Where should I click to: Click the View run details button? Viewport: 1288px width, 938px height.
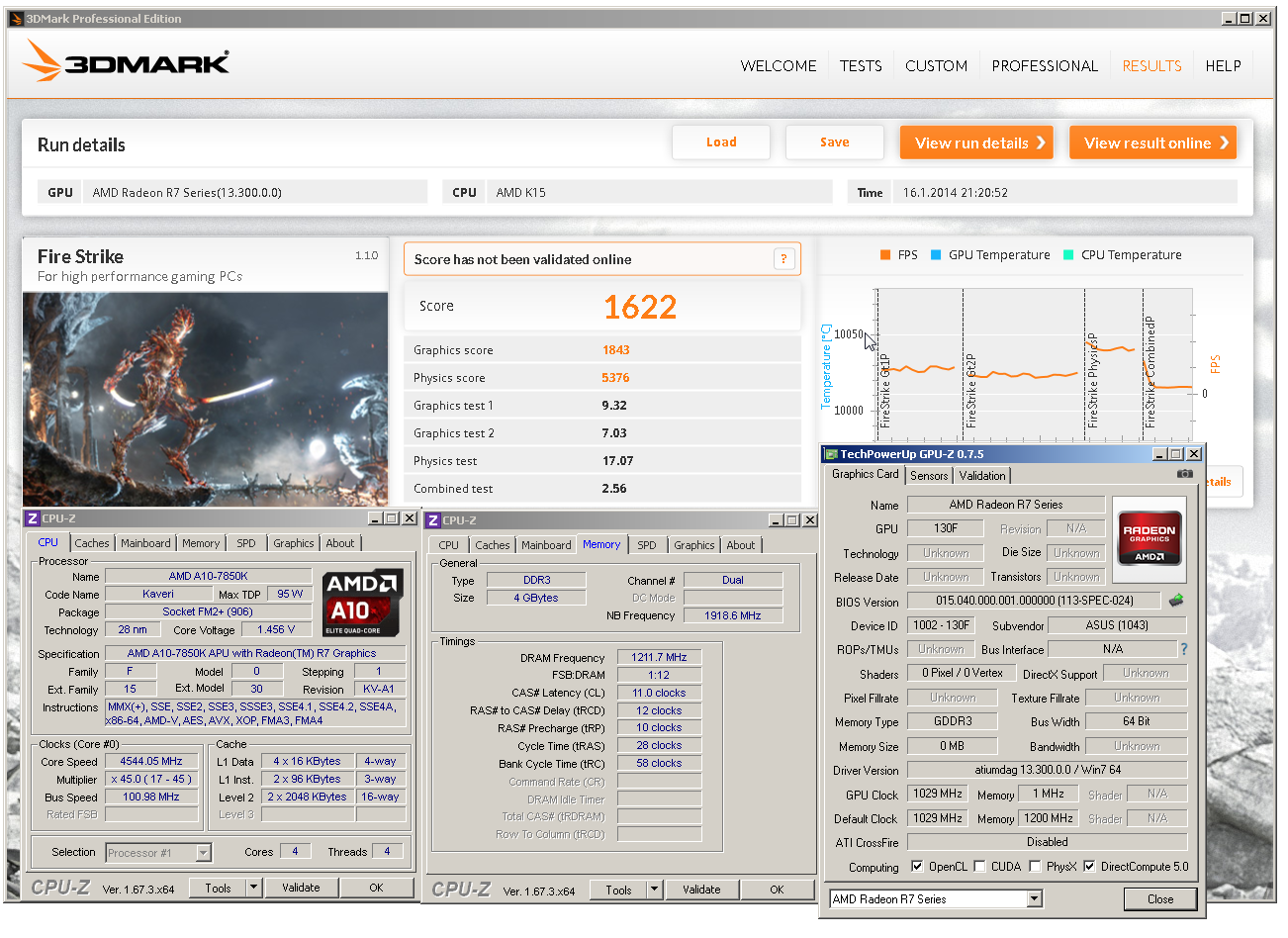point(976,142)
